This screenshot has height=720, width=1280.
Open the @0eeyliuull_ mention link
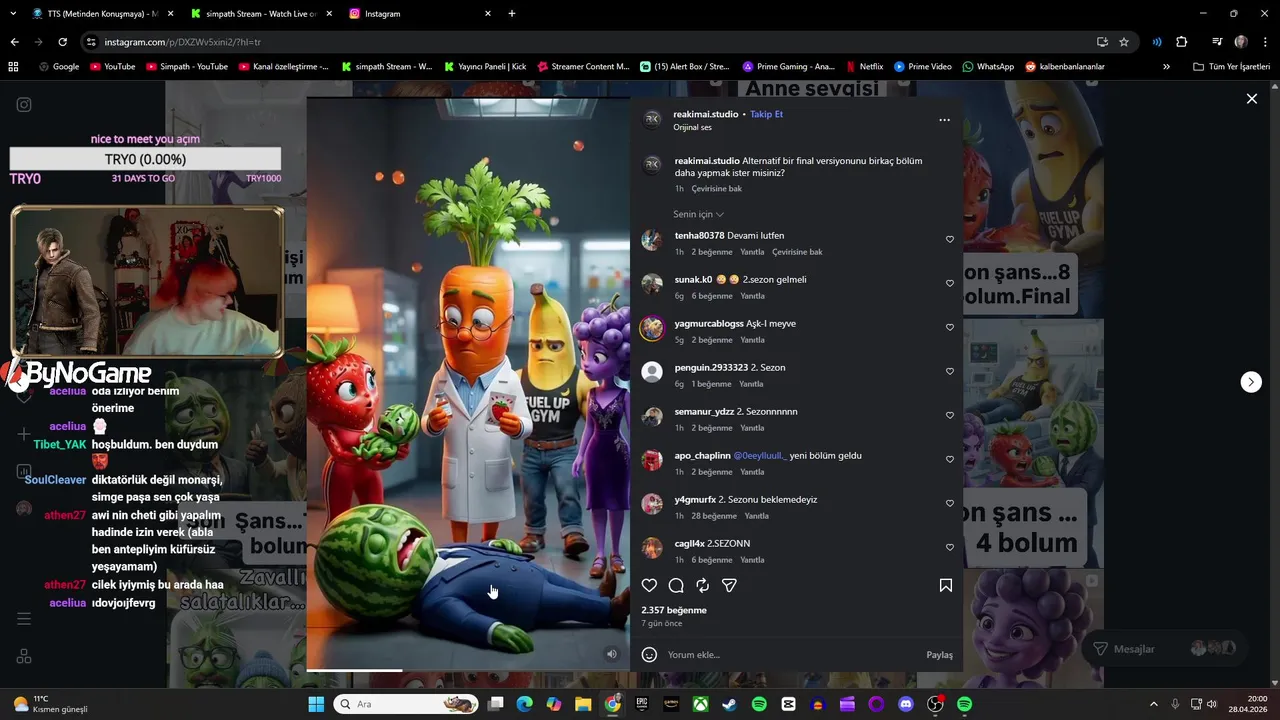760,456
